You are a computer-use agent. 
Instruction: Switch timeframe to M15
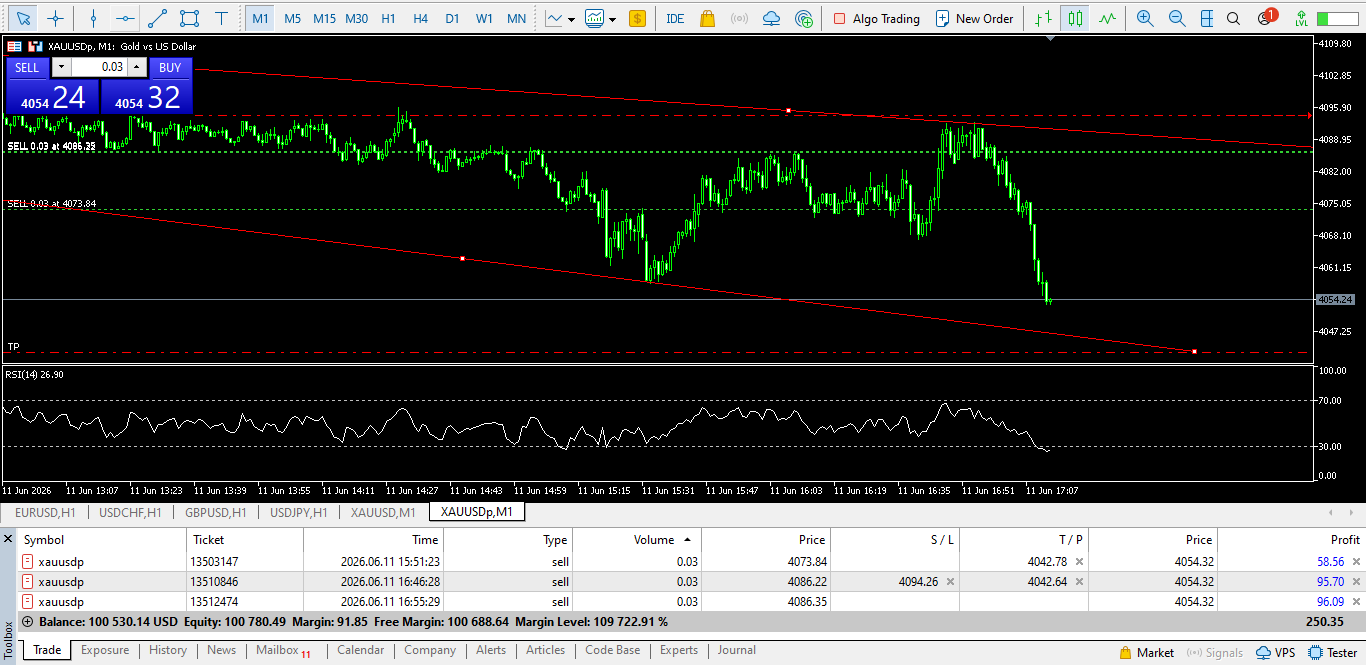click(x=324, y=18)
